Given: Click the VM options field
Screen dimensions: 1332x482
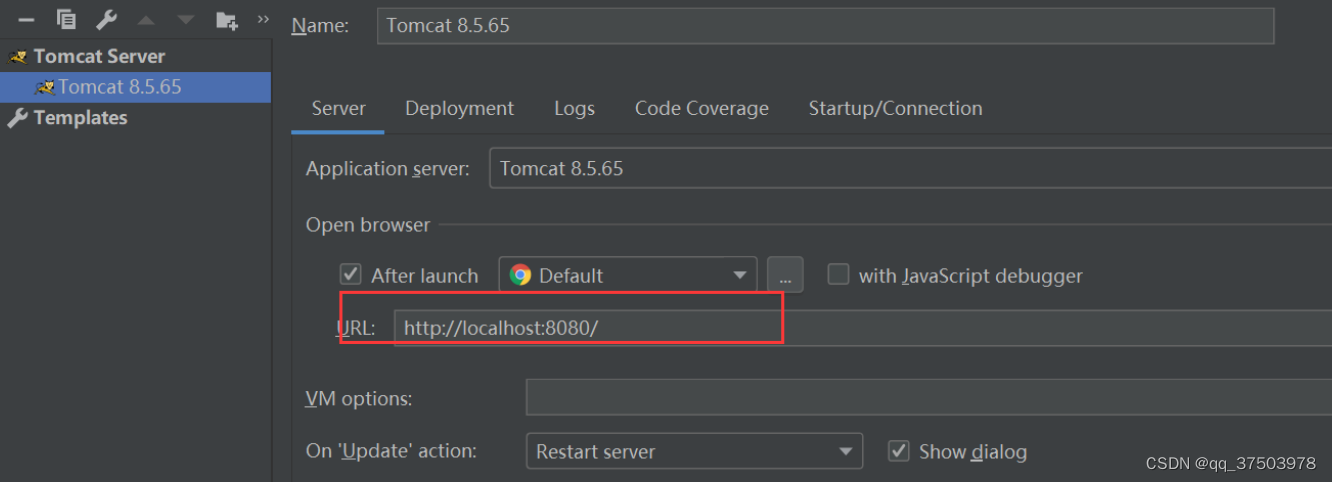Looking at the screenshot, I should 929,398.
